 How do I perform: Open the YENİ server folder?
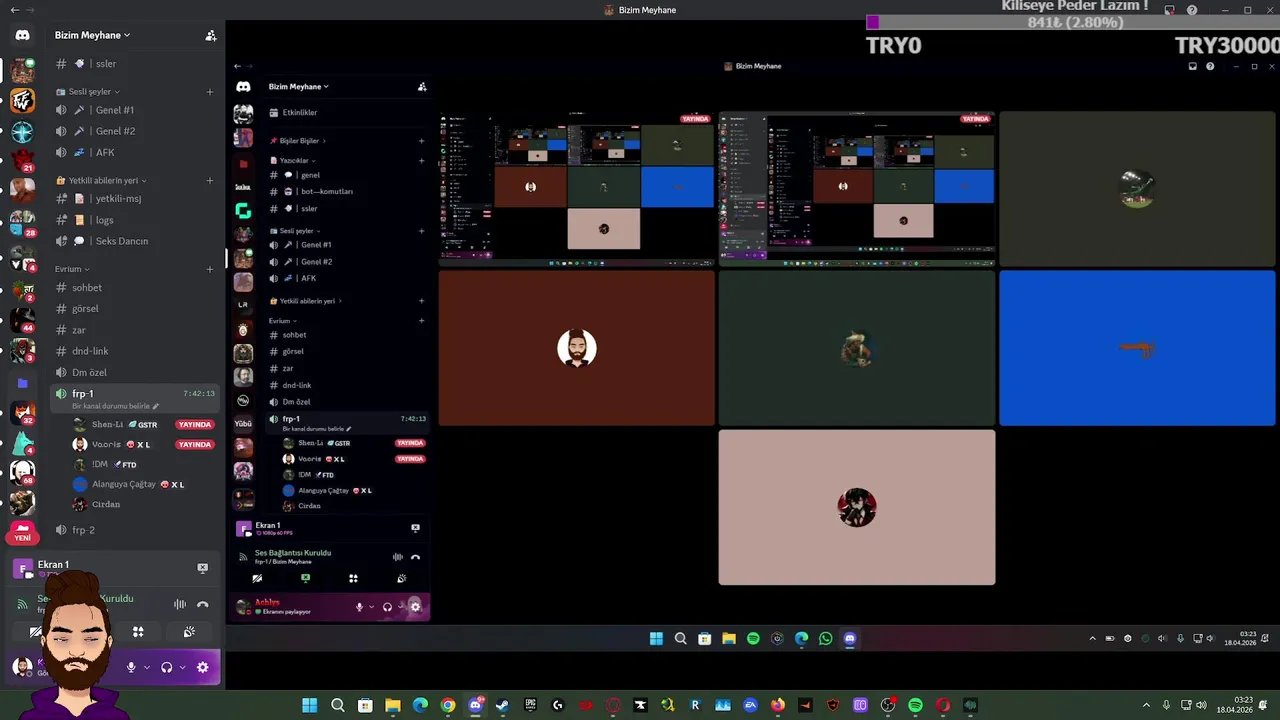(22, 531)
